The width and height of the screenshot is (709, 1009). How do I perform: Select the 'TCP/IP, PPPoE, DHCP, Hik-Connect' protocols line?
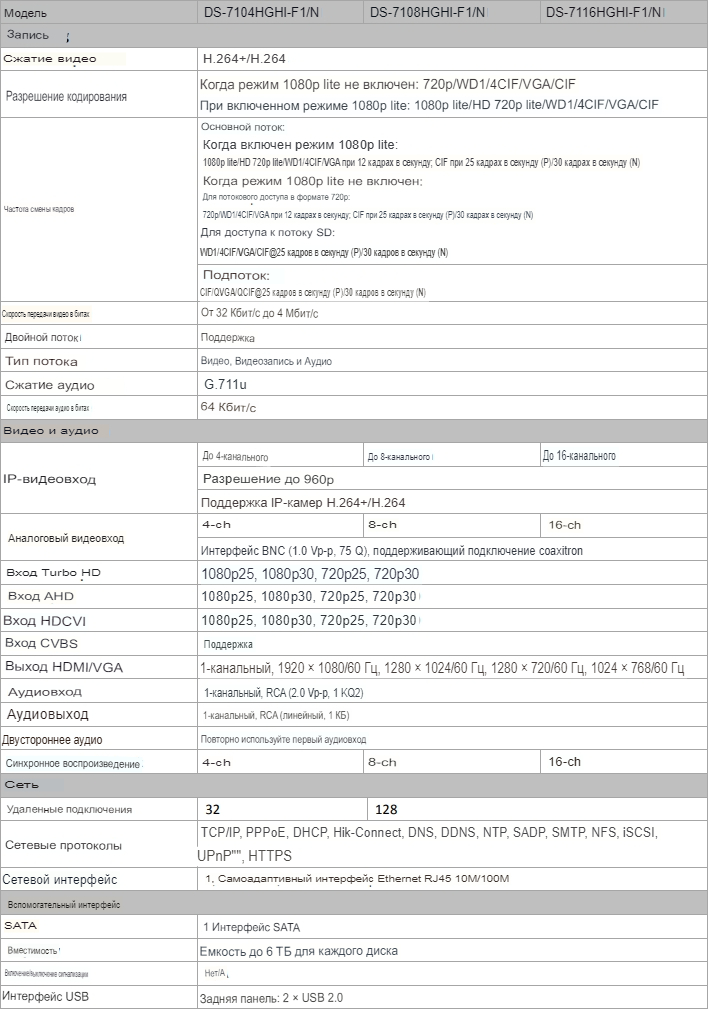[428, 833]
